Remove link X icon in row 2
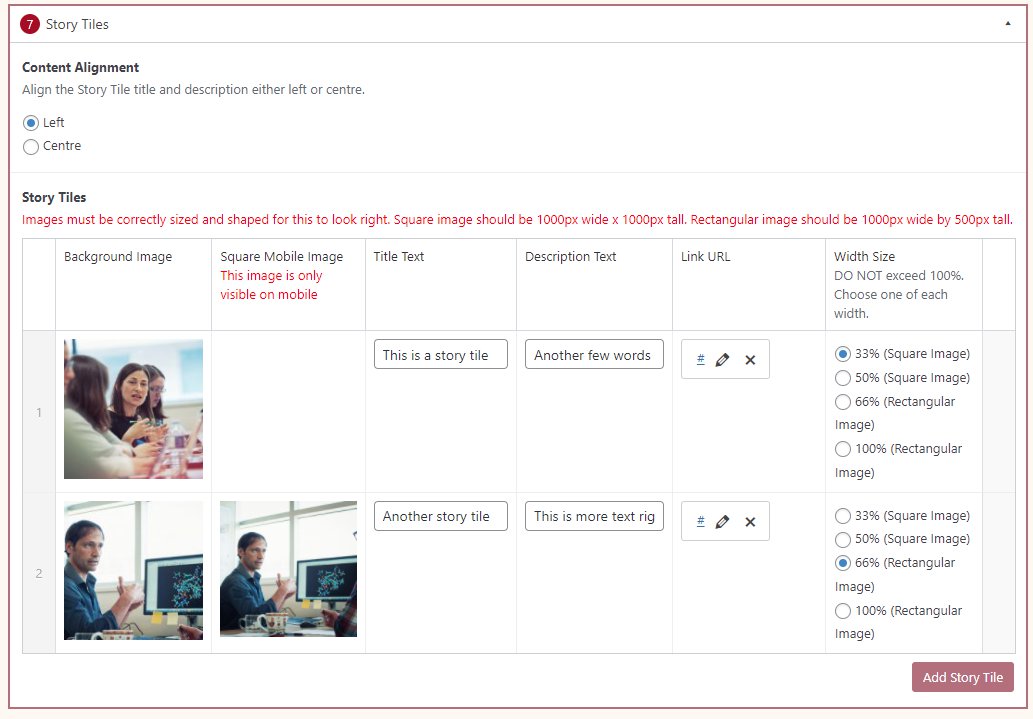 [750, 522]
